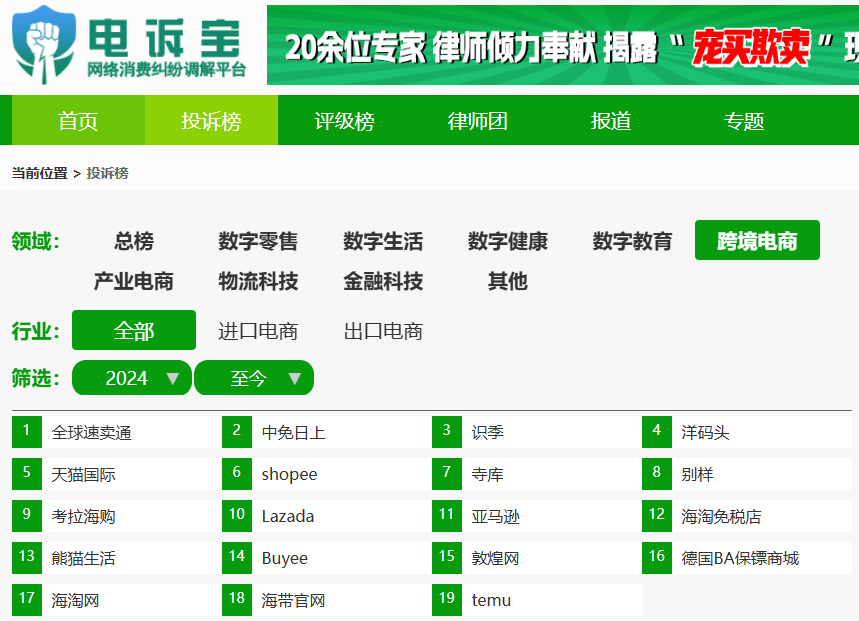Open rank 19 temu
The width and height of the screenshot is (859, 621).
coord(536,600)
